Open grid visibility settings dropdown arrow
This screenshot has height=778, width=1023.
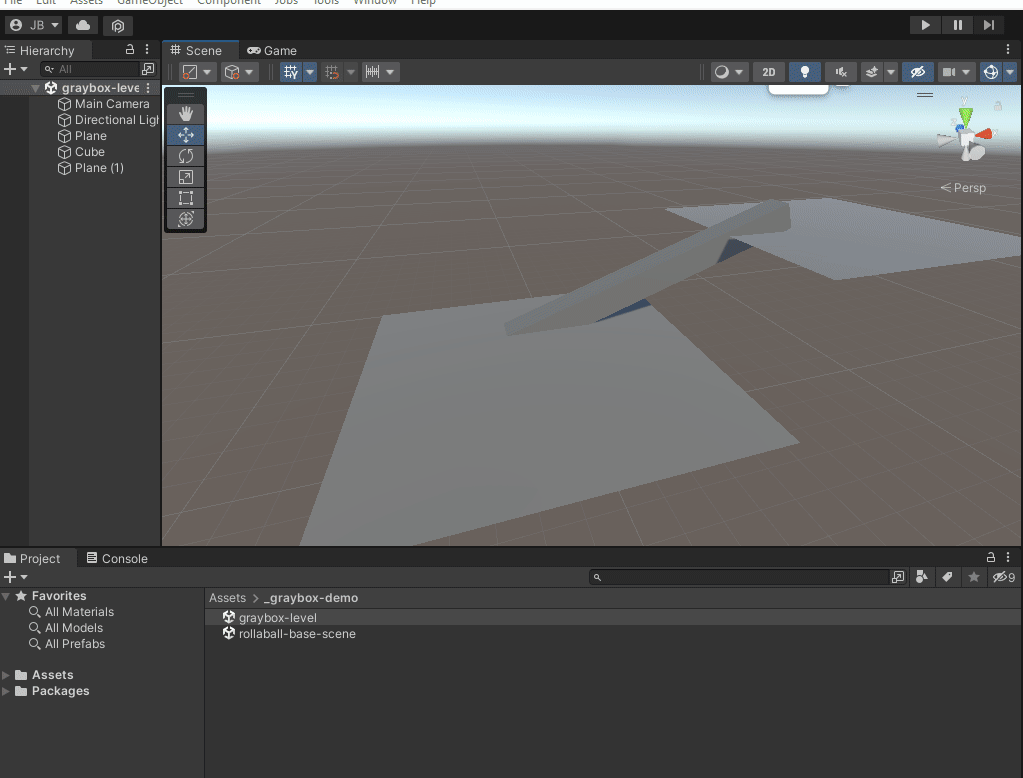click(x=310, y=72)
